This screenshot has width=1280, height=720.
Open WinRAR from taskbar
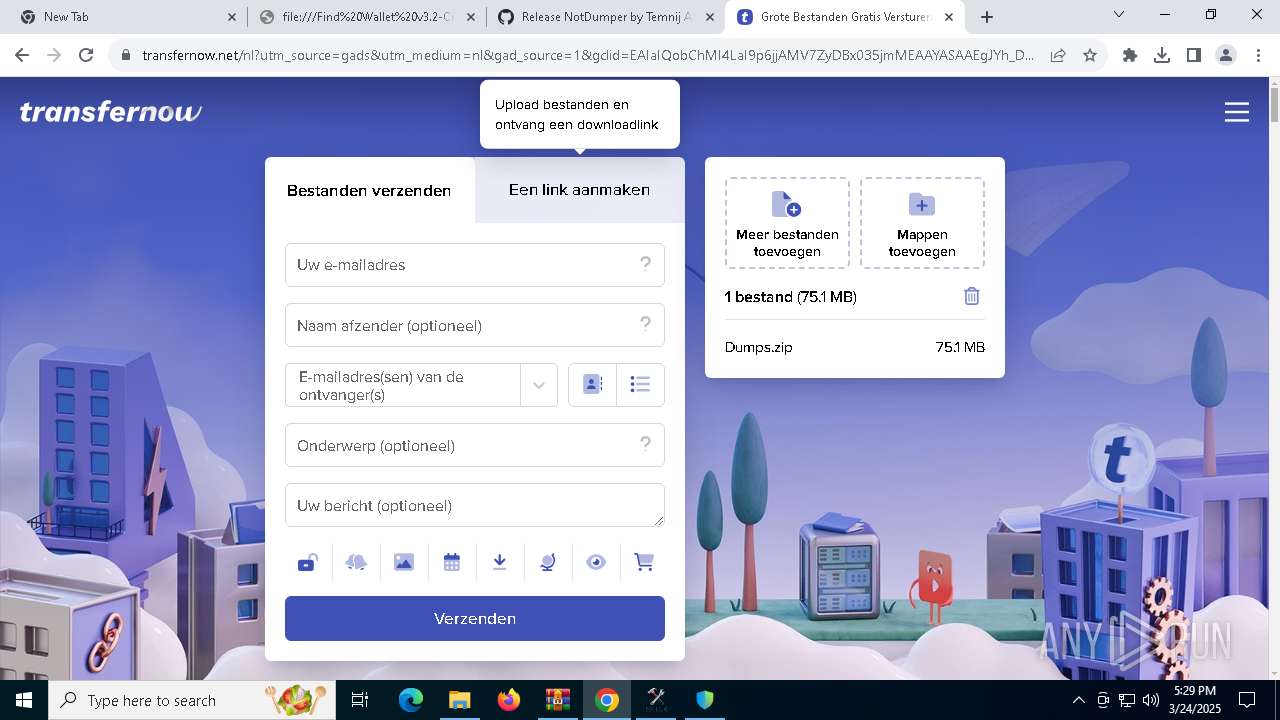[x=557, y=700]
